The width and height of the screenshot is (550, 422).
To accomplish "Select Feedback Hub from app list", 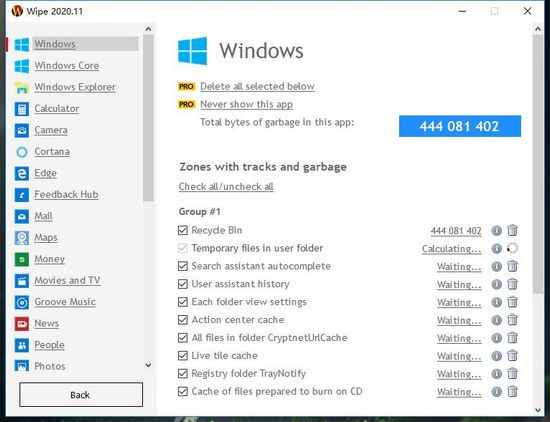I will pos(66,194).
